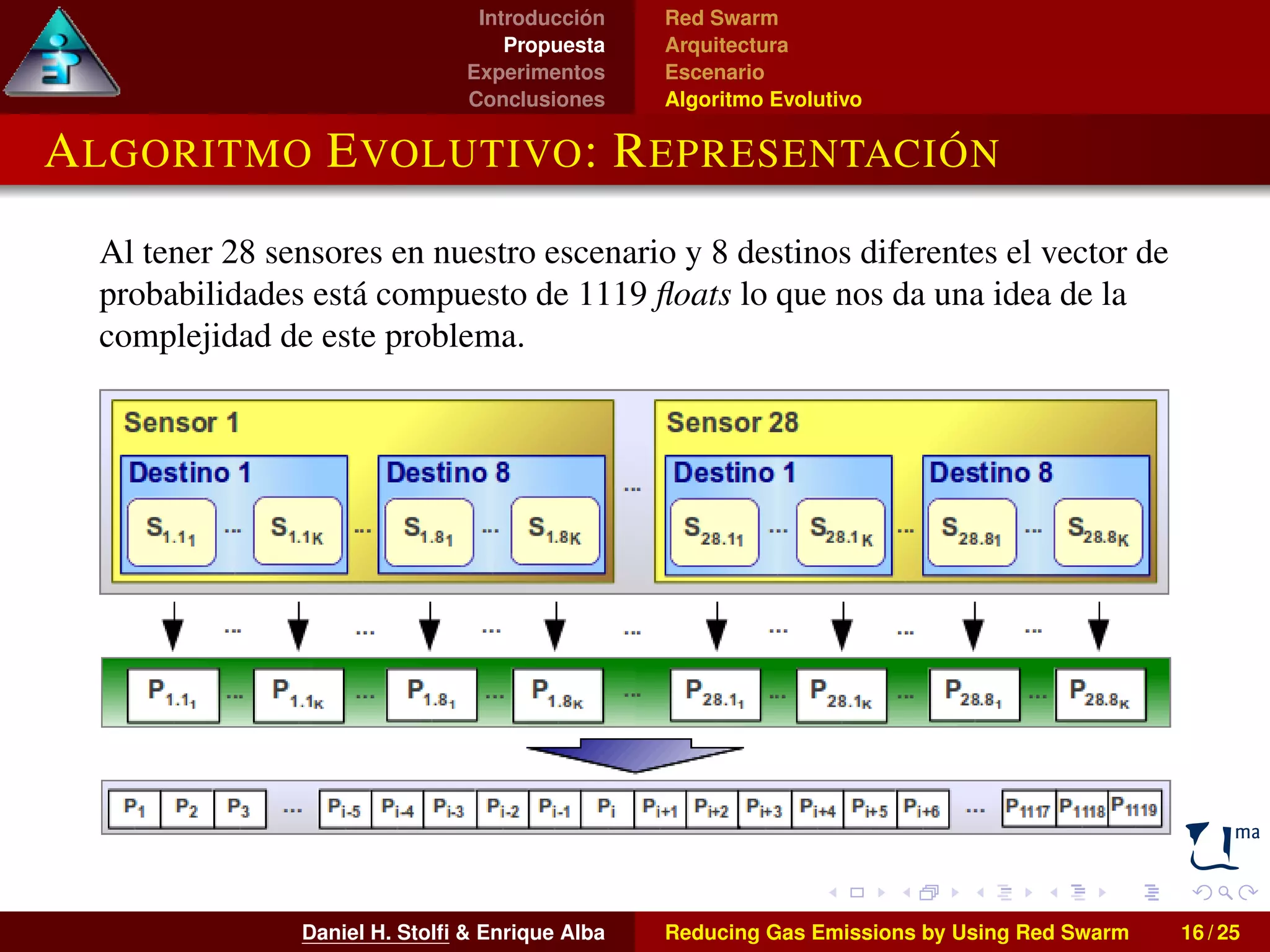This screenshot has width=1270, height=952.
Task: Click the P1.1₁ cell in the green row
Action: pyautogui.click(x=174, y=695)
